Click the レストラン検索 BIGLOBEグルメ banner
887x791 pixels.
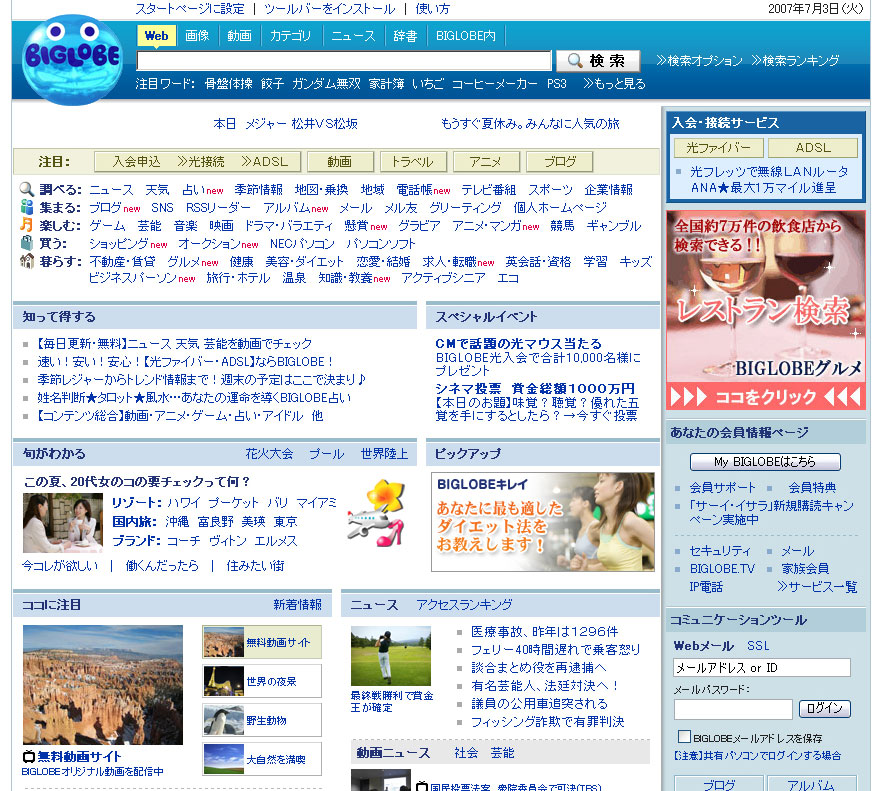pos(766,309)
